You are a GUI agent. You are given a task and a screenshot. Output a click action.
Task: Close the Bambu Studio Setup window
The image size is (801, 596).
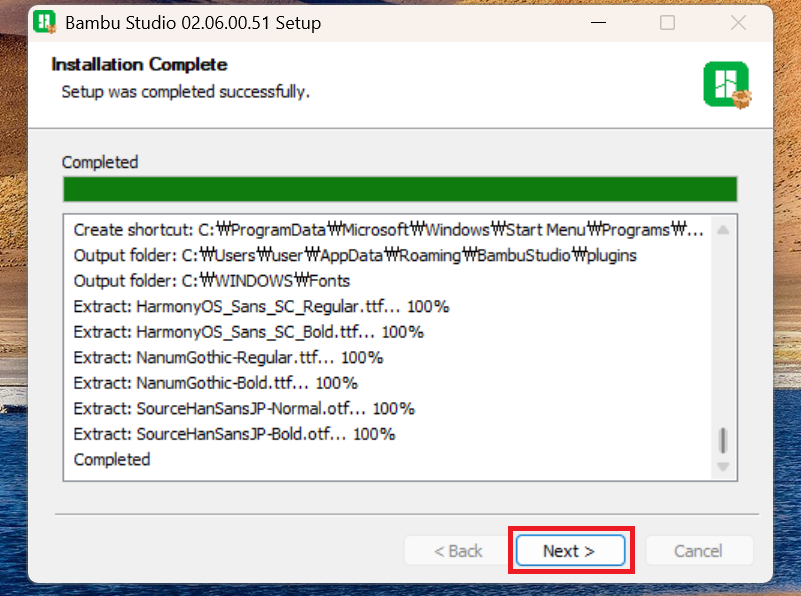click(x=737, y=22)
